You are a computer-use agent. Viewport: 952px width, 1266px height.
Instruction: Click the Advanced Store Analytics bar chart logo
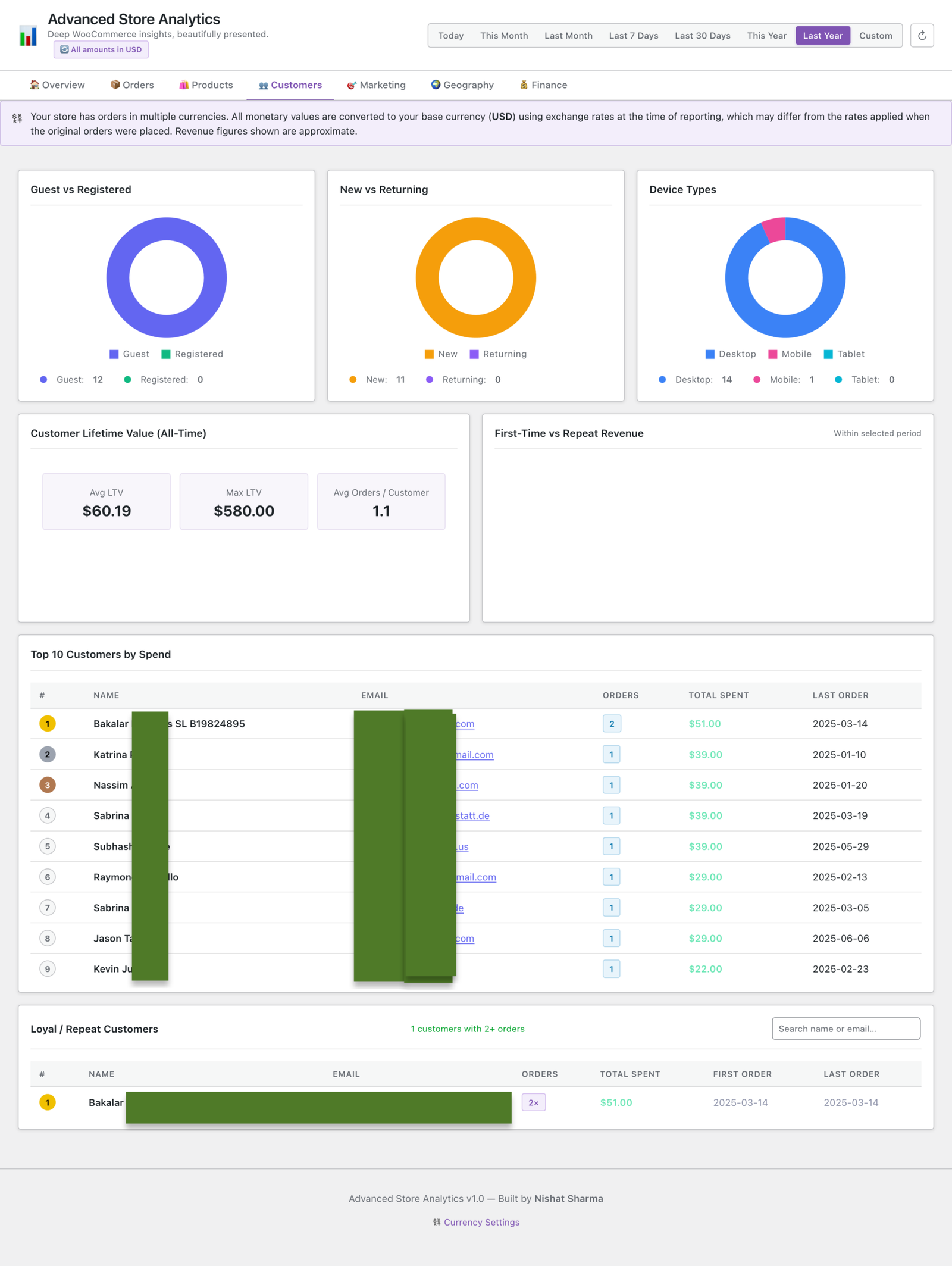coord(28,36)
